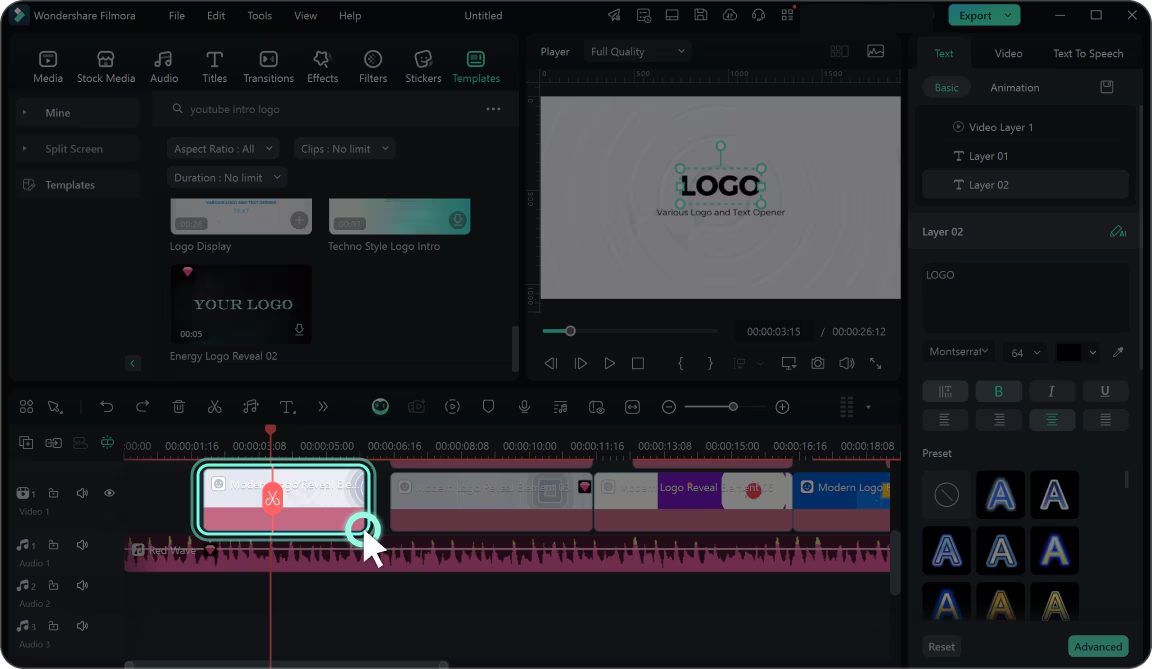Click the Delete trash icon in timeline toolbar
This screenshot has width=1152, height=669.
pyautogui.click(x=178, y=407)
